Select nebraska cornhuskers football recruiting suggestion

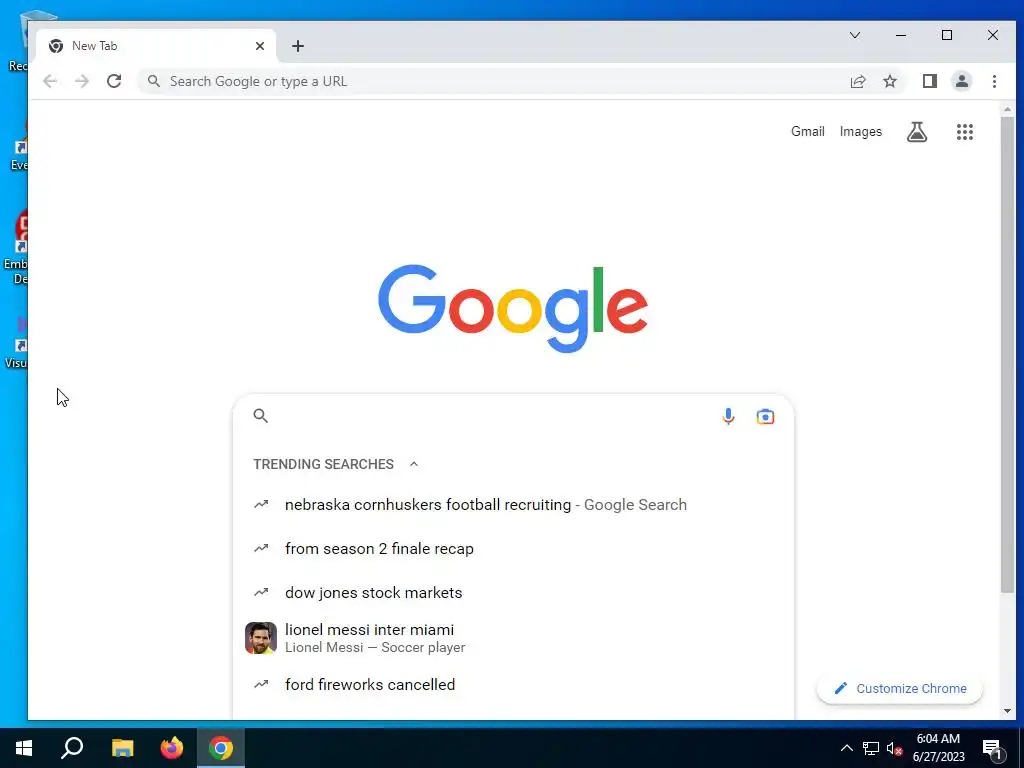pyautogui.click(x=513, y=505)
